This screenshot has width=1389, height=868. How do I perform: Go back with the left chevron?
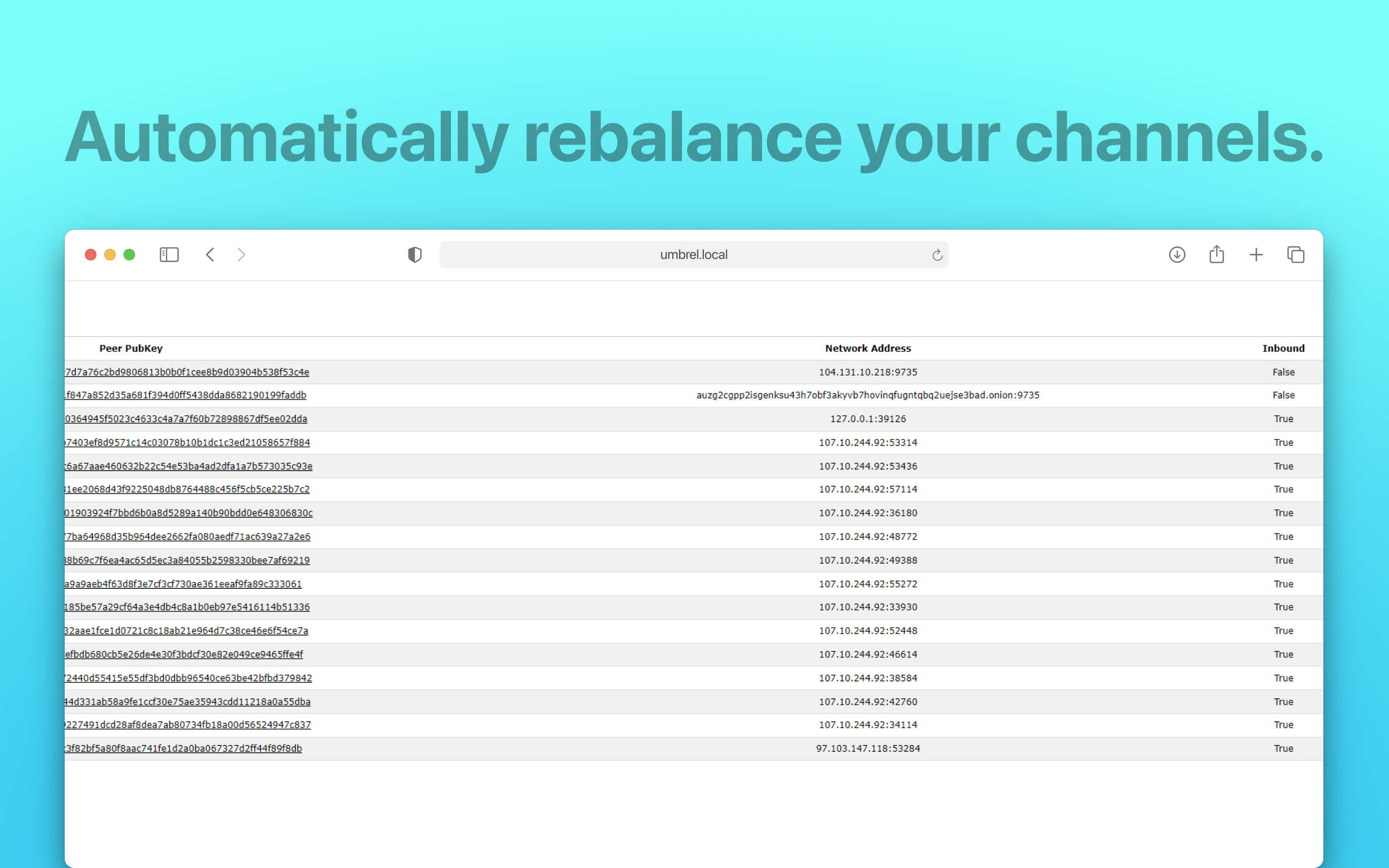(x=210, y=254)
